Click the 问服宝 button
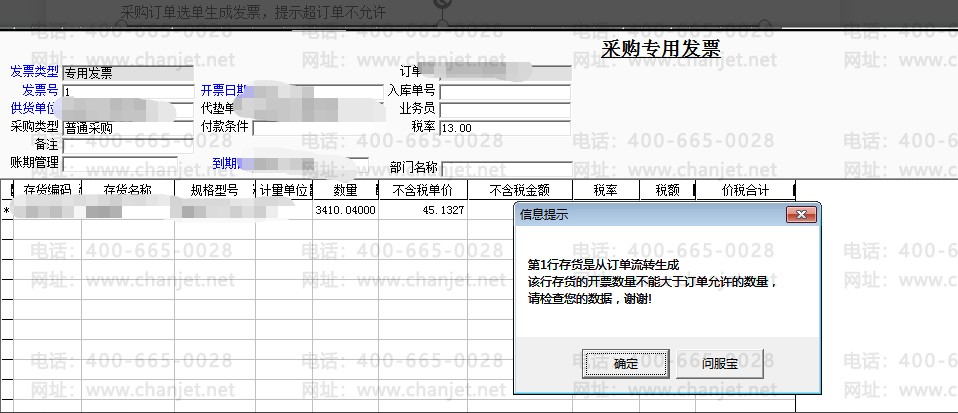 [720, 364]
